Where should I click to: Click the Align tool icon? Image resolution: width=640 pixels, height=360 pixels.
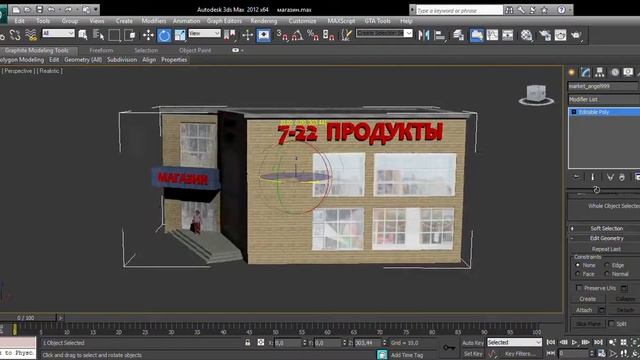click(x=440, y=36)
